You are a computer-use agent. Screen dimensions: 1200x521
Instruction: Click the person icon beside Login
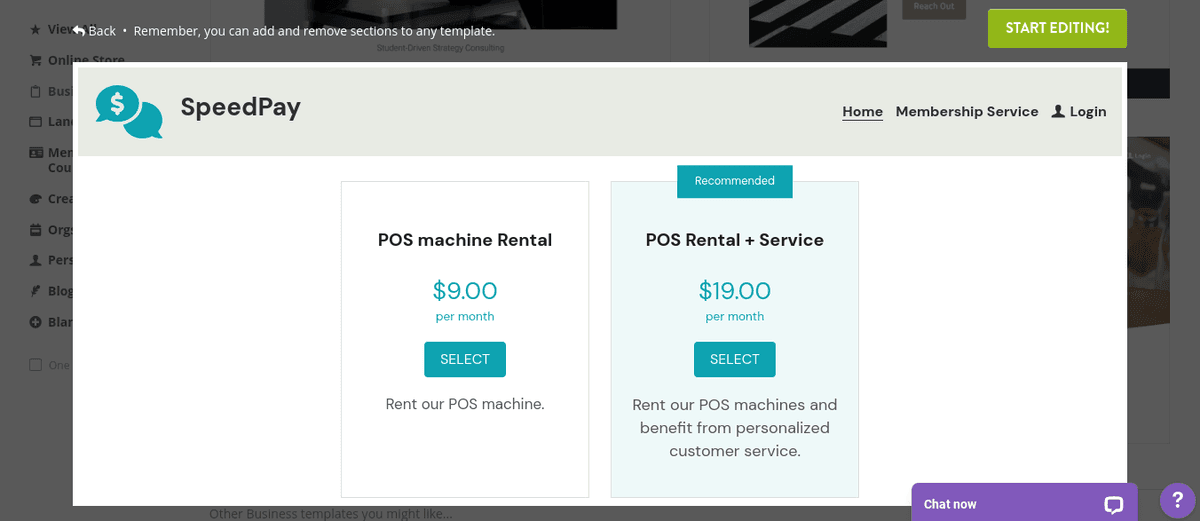(x=1058, y=112)
